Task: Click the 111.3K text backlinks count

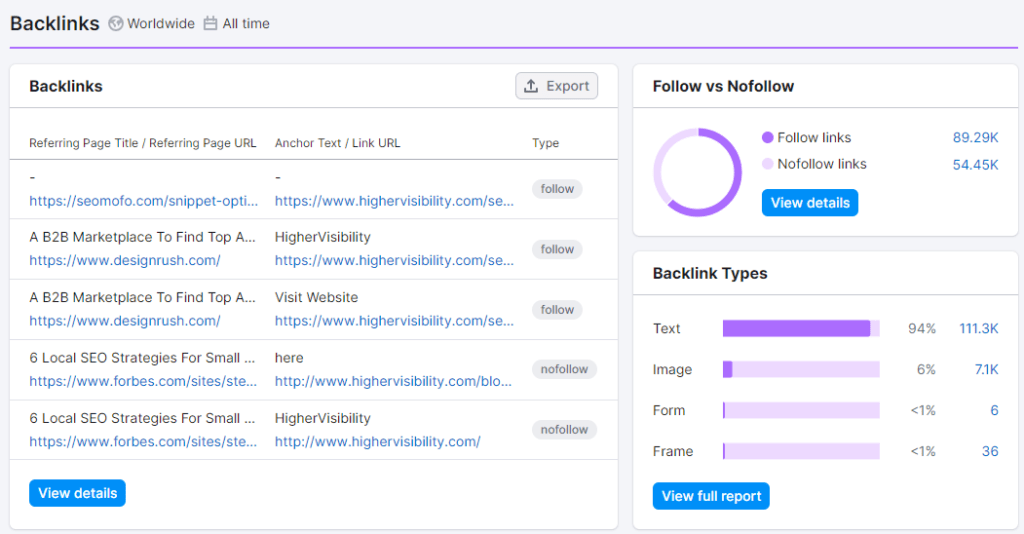Action: 978,328
